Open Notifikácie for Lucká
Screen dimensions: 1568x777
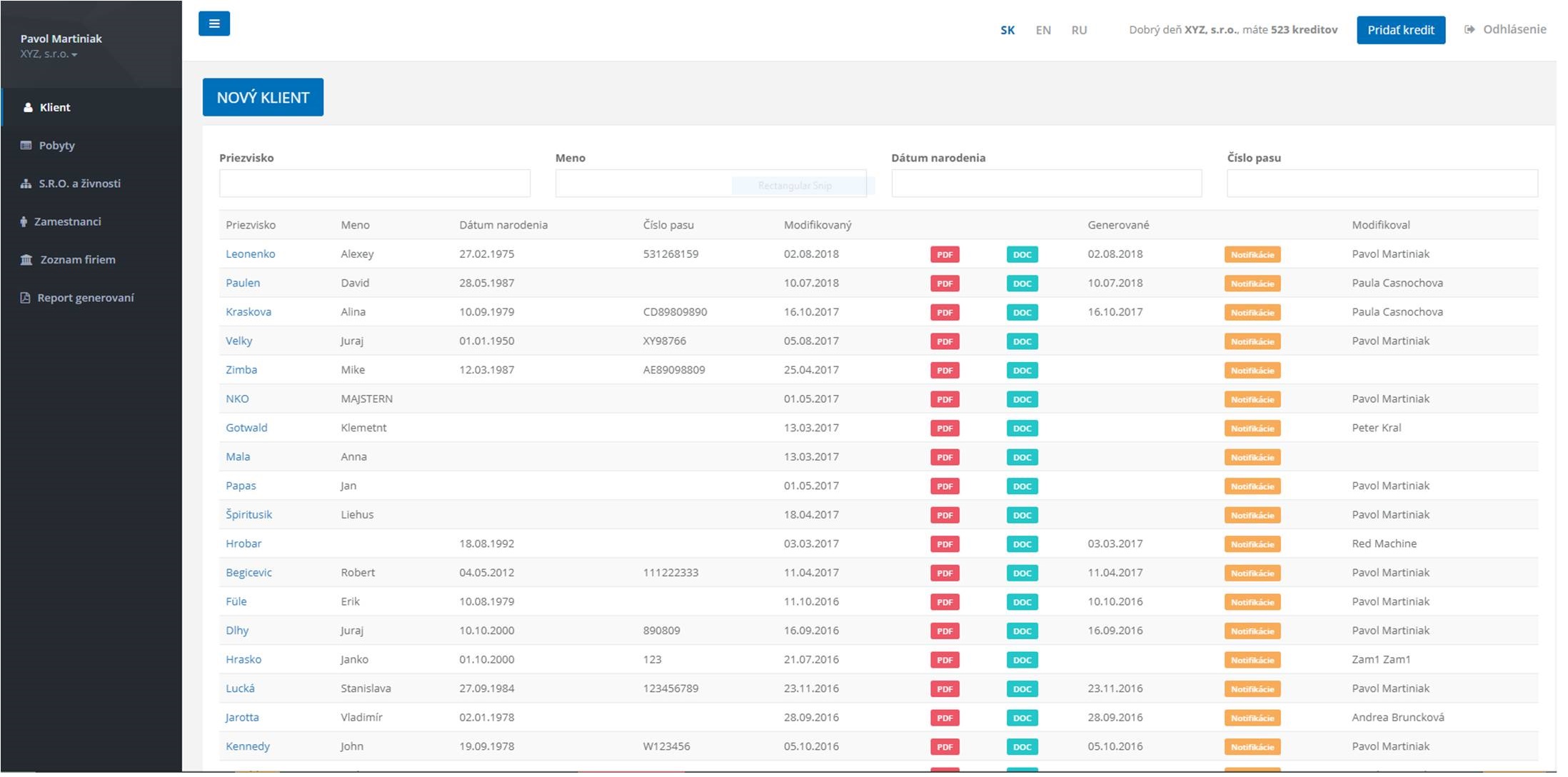click(1252, 689)
